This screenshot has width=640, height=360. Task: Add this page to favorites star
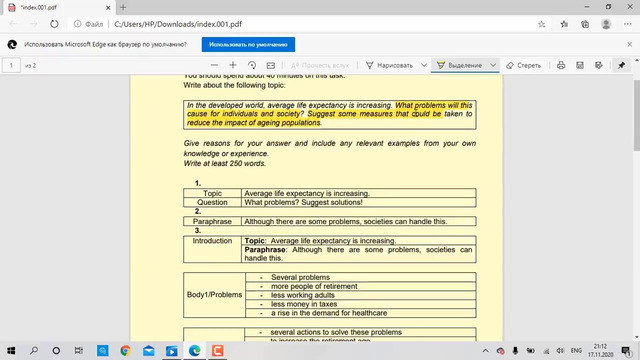point(542,24)
